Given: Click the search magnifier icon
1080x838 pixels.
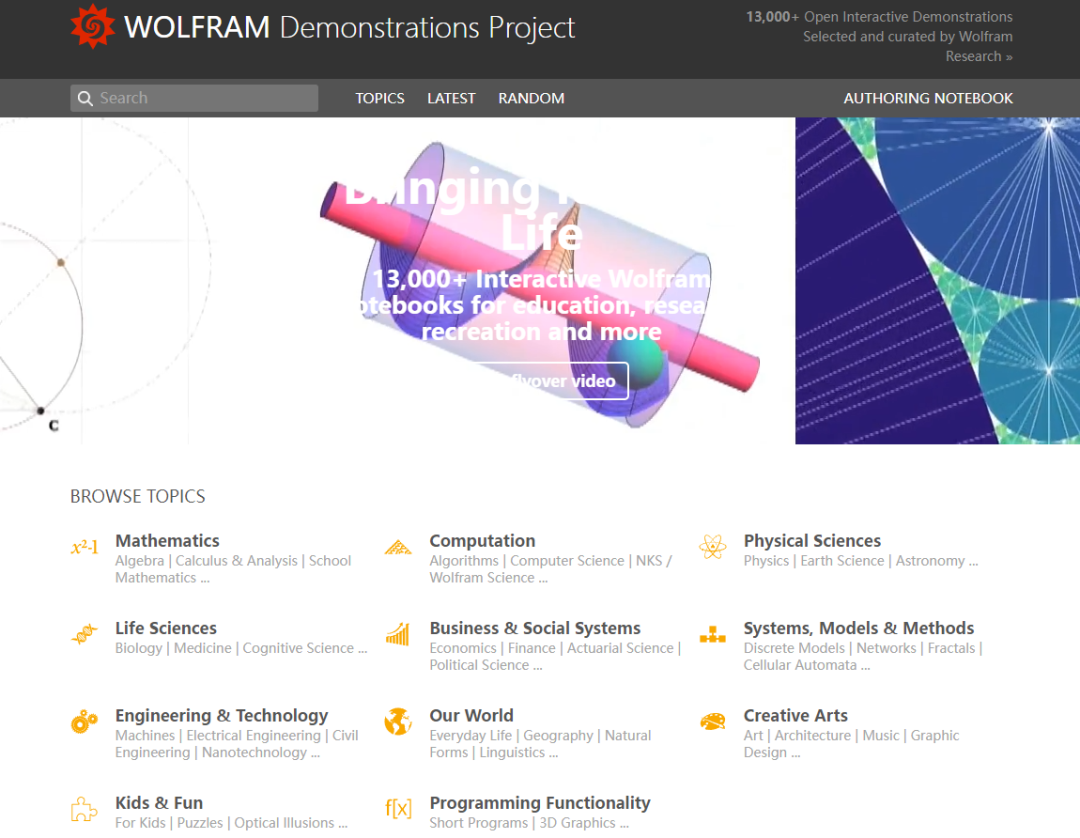Looking at the screenshot, I should click(x=85, y=98).
